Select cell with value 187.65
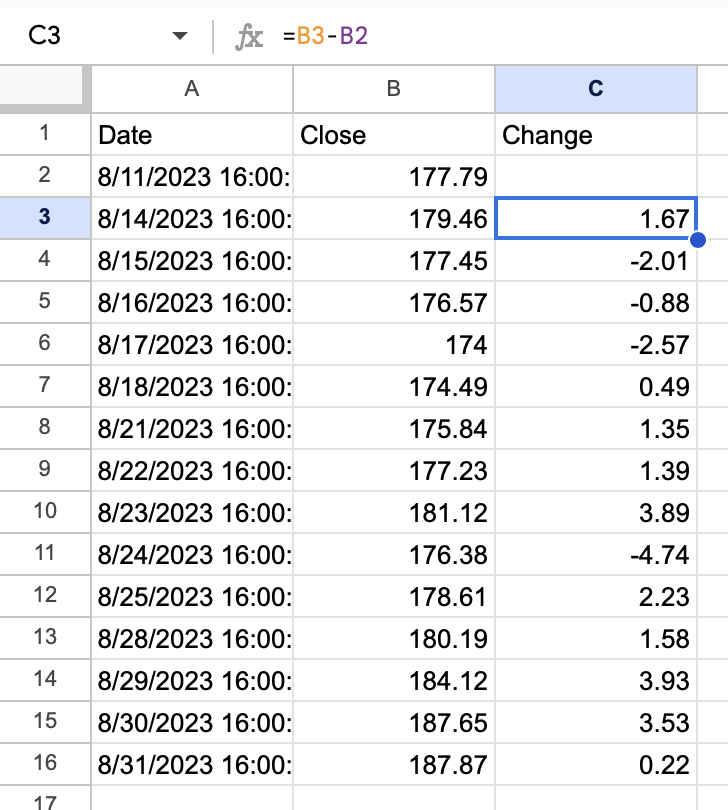 (394, 722)
